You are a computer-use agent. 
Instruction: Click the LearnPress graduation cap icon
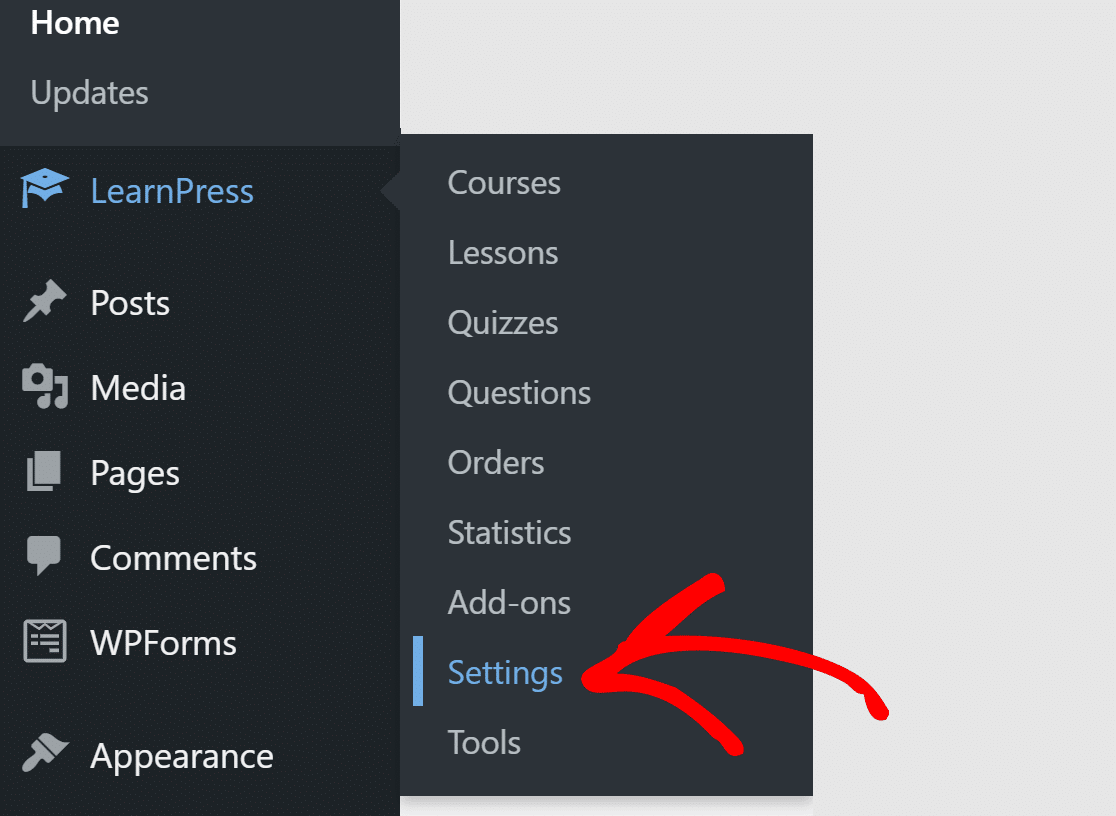point(43,190)
